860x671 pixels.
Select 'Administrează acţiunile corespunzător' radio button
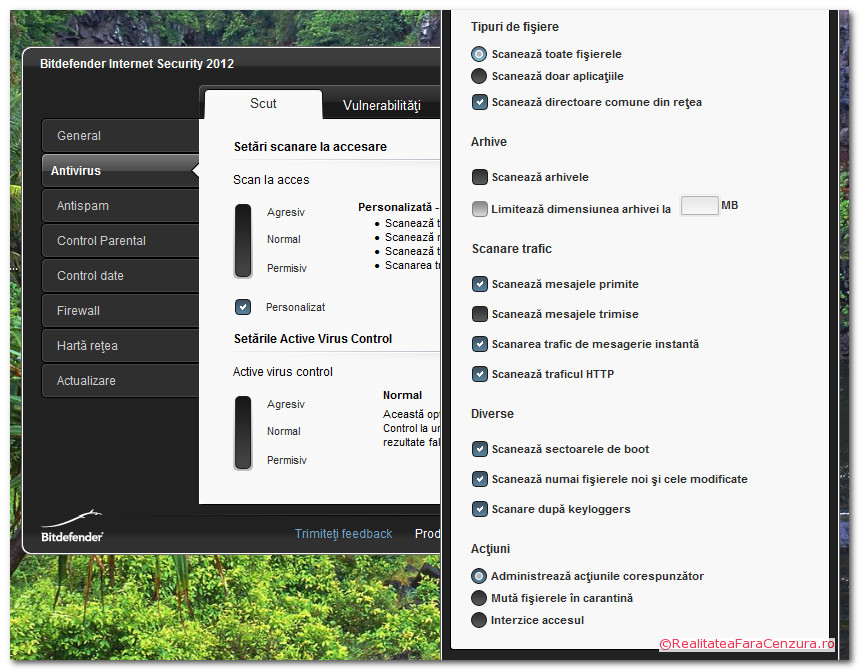[479, 576]
